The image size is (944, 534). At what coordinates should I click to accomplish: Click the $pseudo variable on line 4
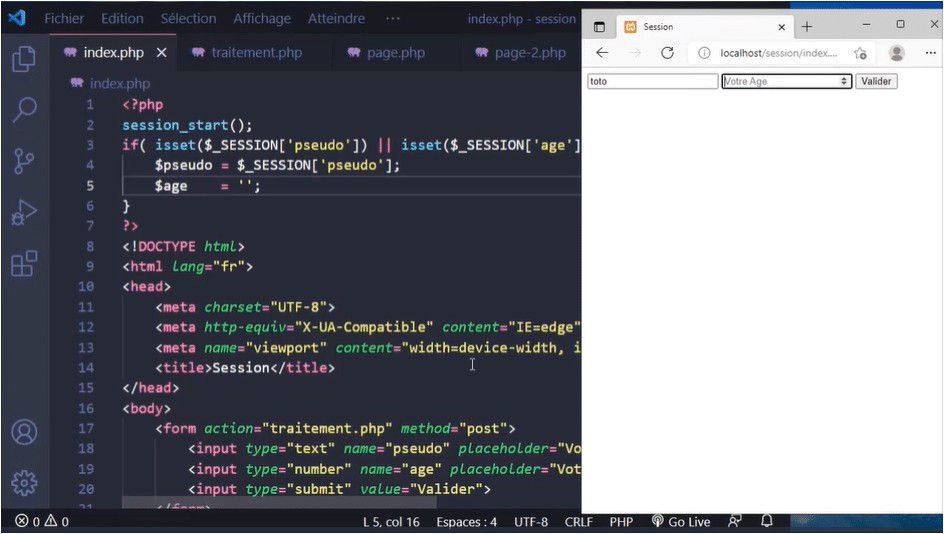point(183,165)
